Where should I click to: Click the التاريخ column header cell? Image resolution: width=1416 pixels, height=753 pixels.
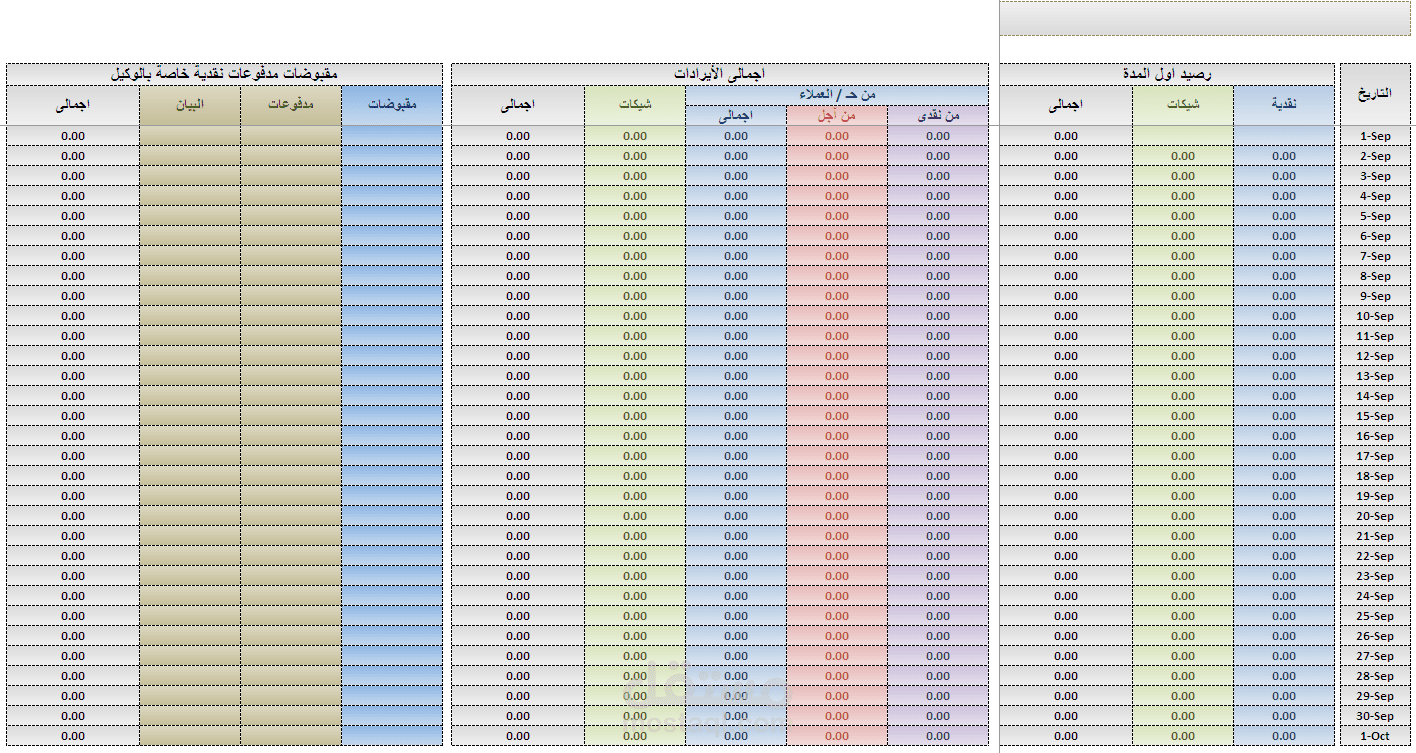(x=1374, y=95)
